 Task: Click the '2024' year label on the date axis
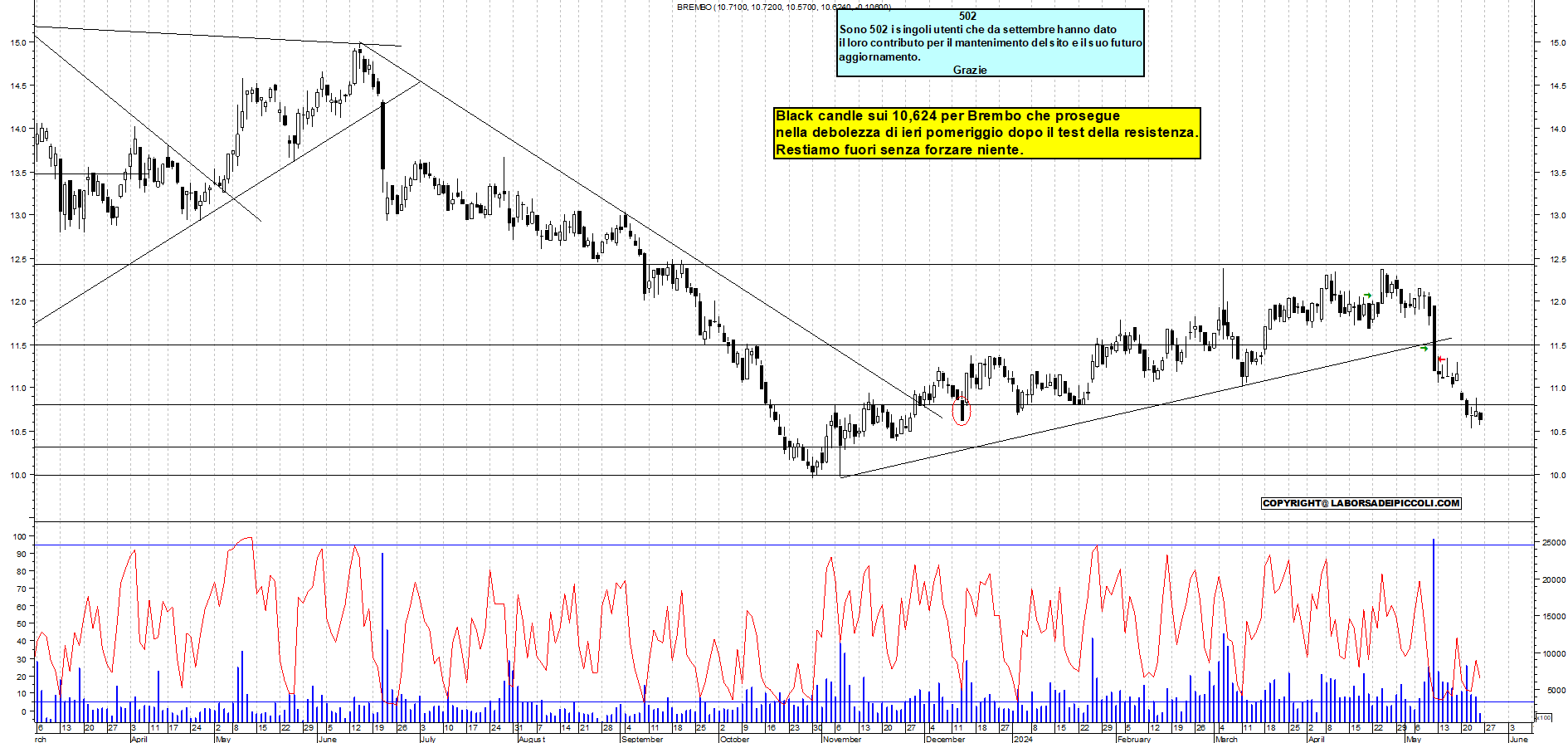pyautogui.click(x=1023, y=739)
